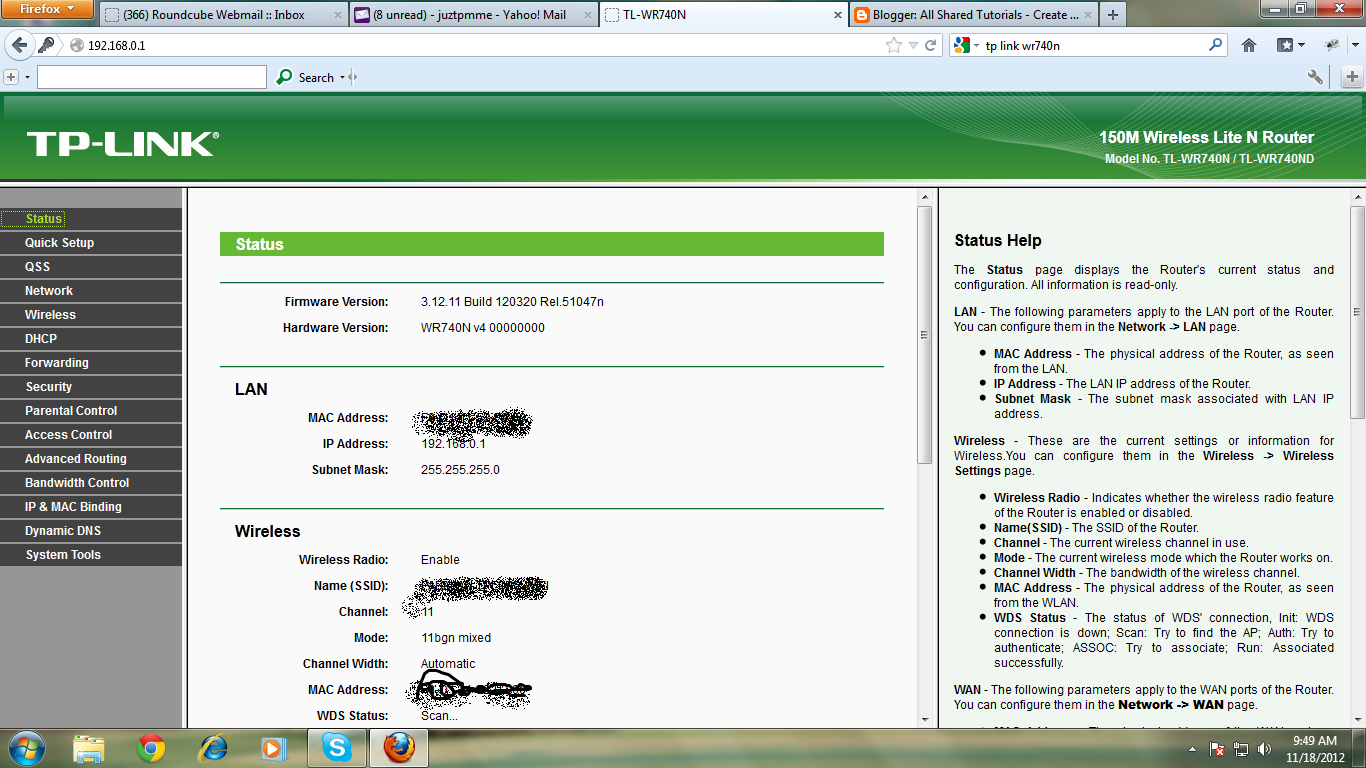
Task: Click the network icon in the system tray
Action: (1241, 749)
